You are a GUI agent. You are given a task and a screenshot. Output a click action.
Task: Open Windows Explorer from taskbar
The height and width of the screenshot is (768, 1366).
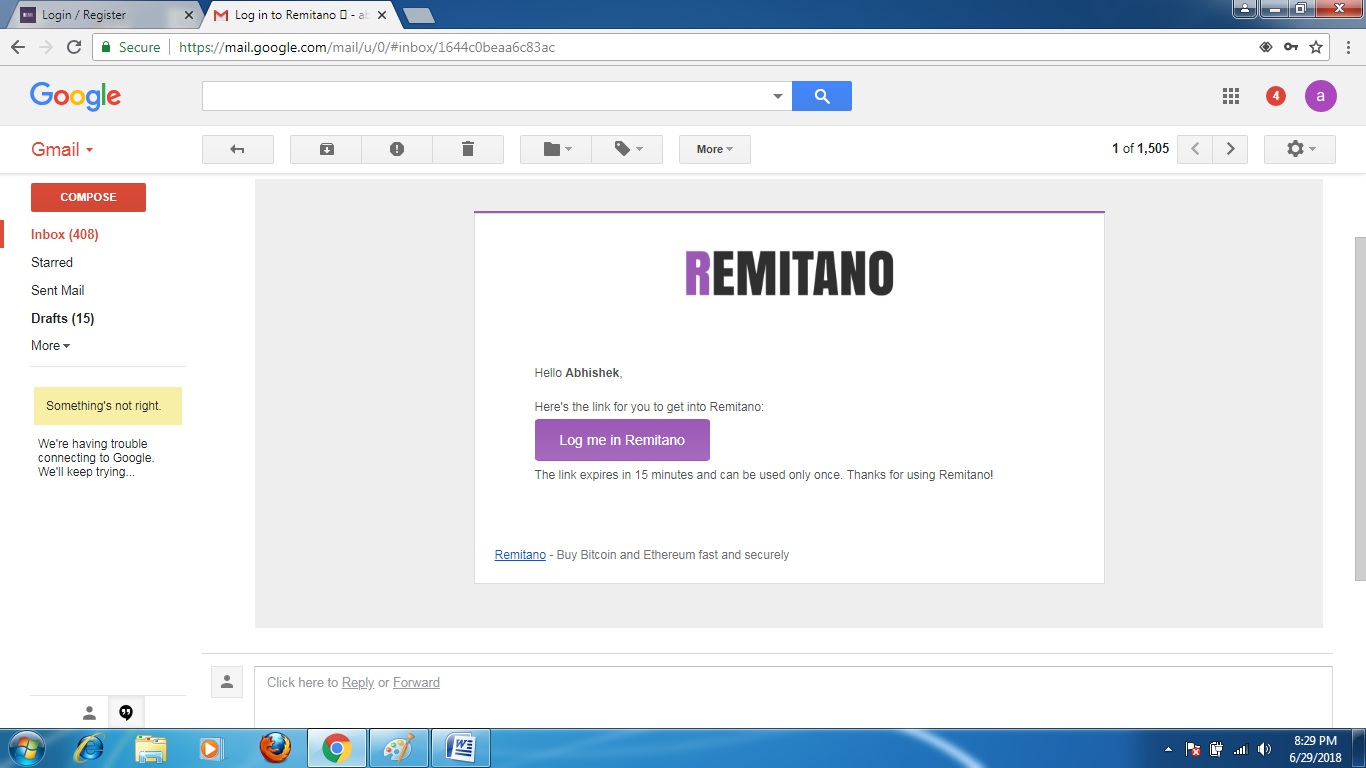click(151, 748)
